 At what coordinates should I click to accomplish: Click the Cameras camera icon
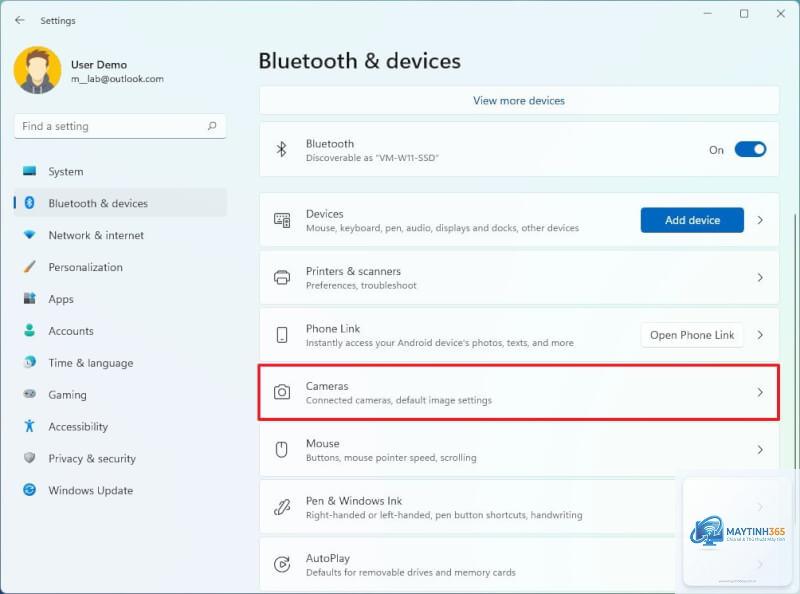pos(282,392)
